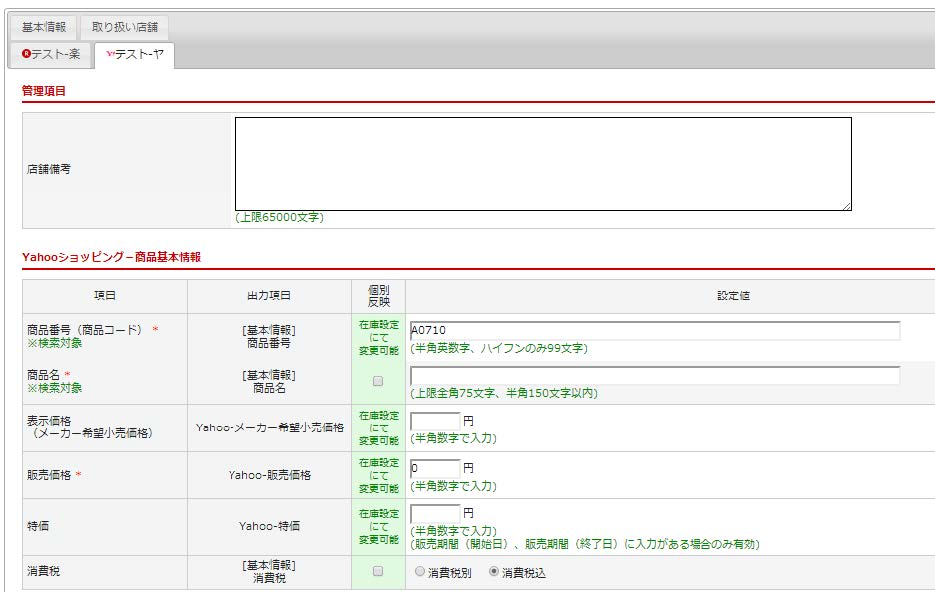
Task: Click the empty 商品名 input field
Action: tap(655, 376)
